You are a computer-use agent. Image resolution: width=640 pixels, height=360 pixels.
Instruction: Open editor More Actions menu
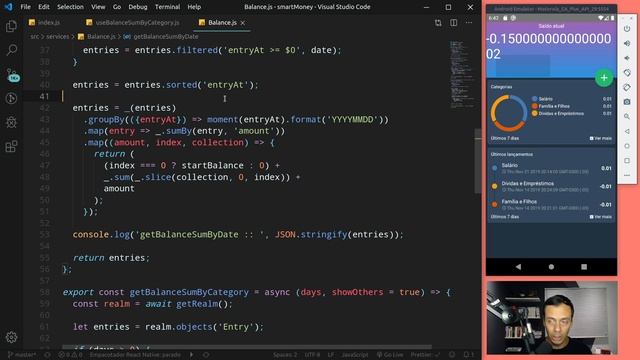(469, 23)
